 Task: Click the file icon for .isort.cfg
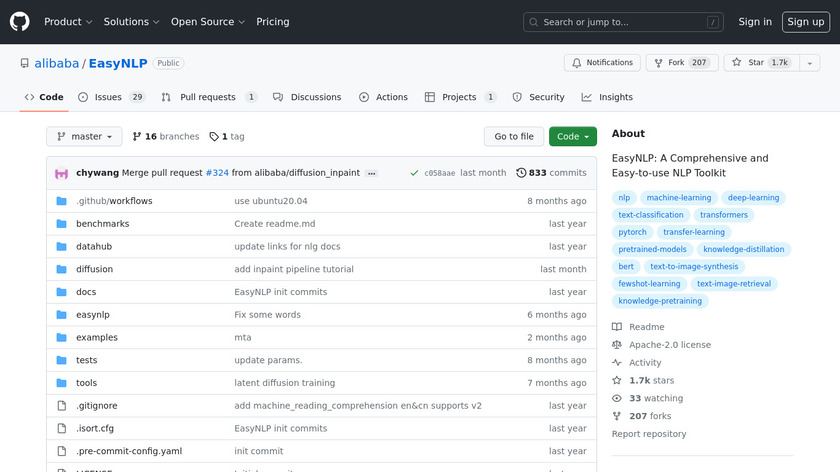pos(62,428)
